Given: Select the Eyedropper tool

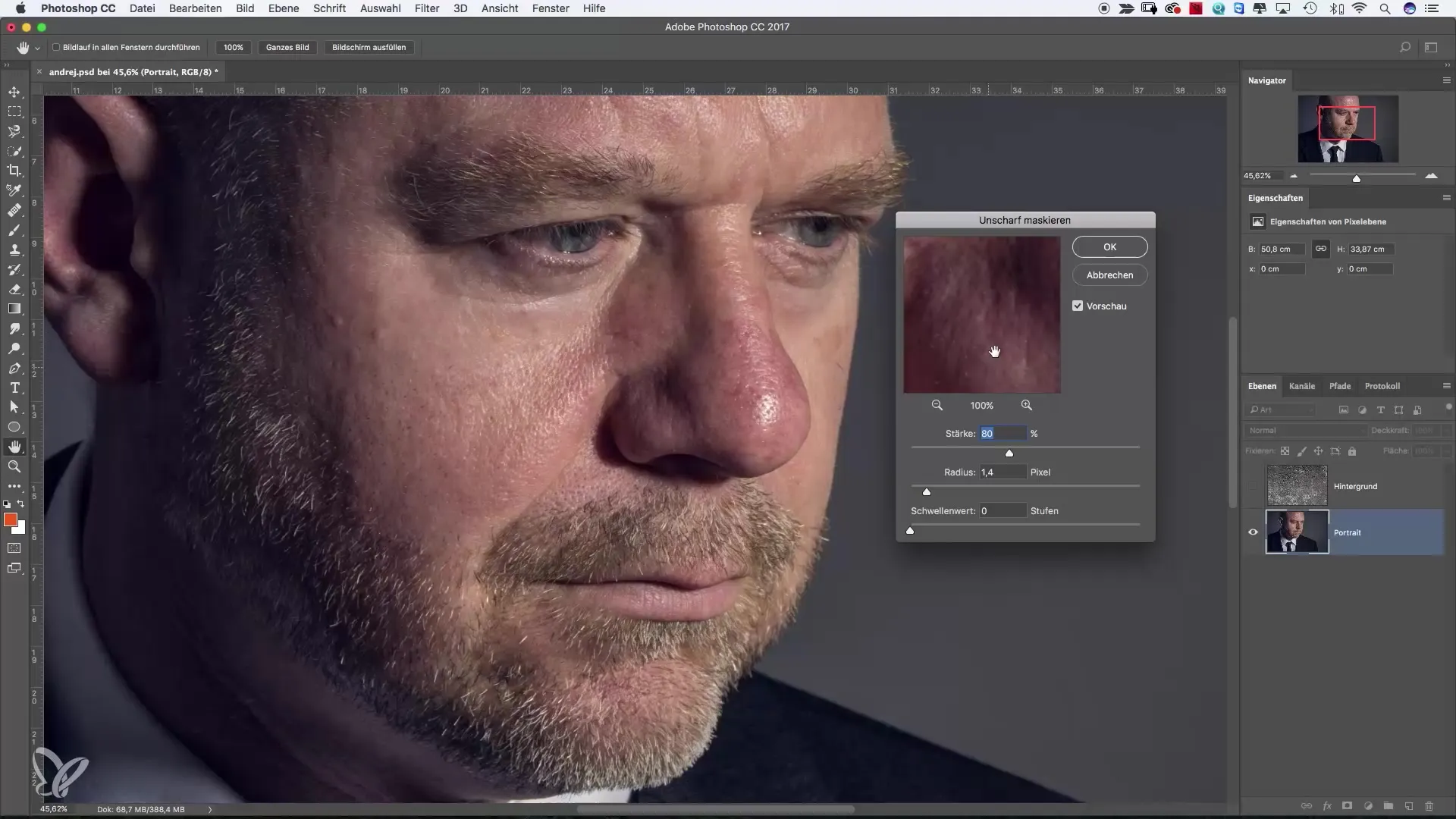Looking at the screenshot, I should 14,190.
